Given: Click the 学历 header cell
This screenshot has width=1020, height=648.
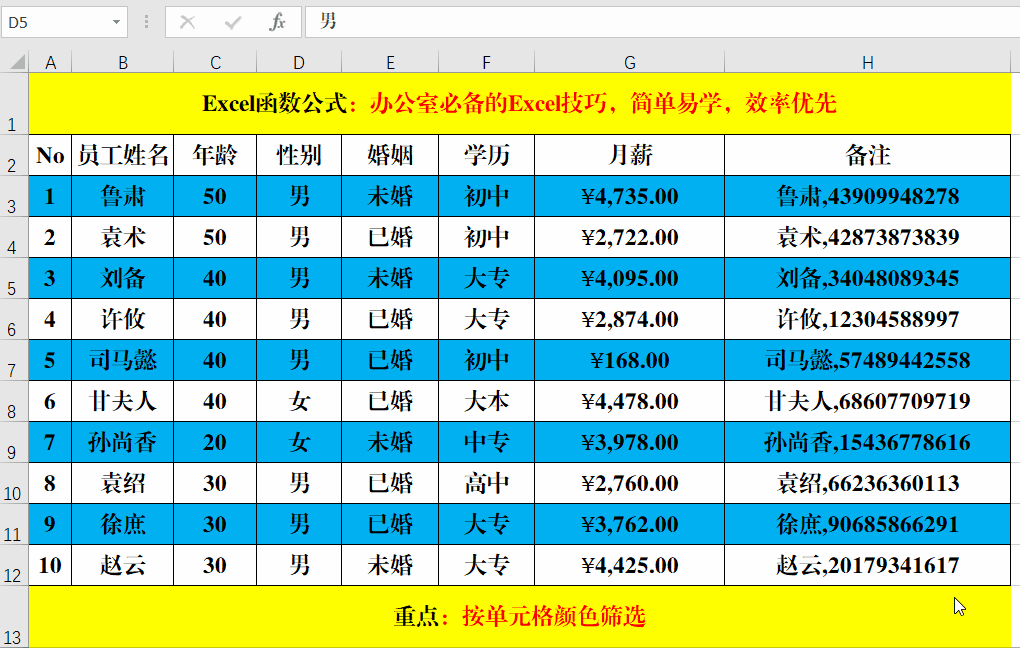Looking at the screenshot, I should [487, 155].
